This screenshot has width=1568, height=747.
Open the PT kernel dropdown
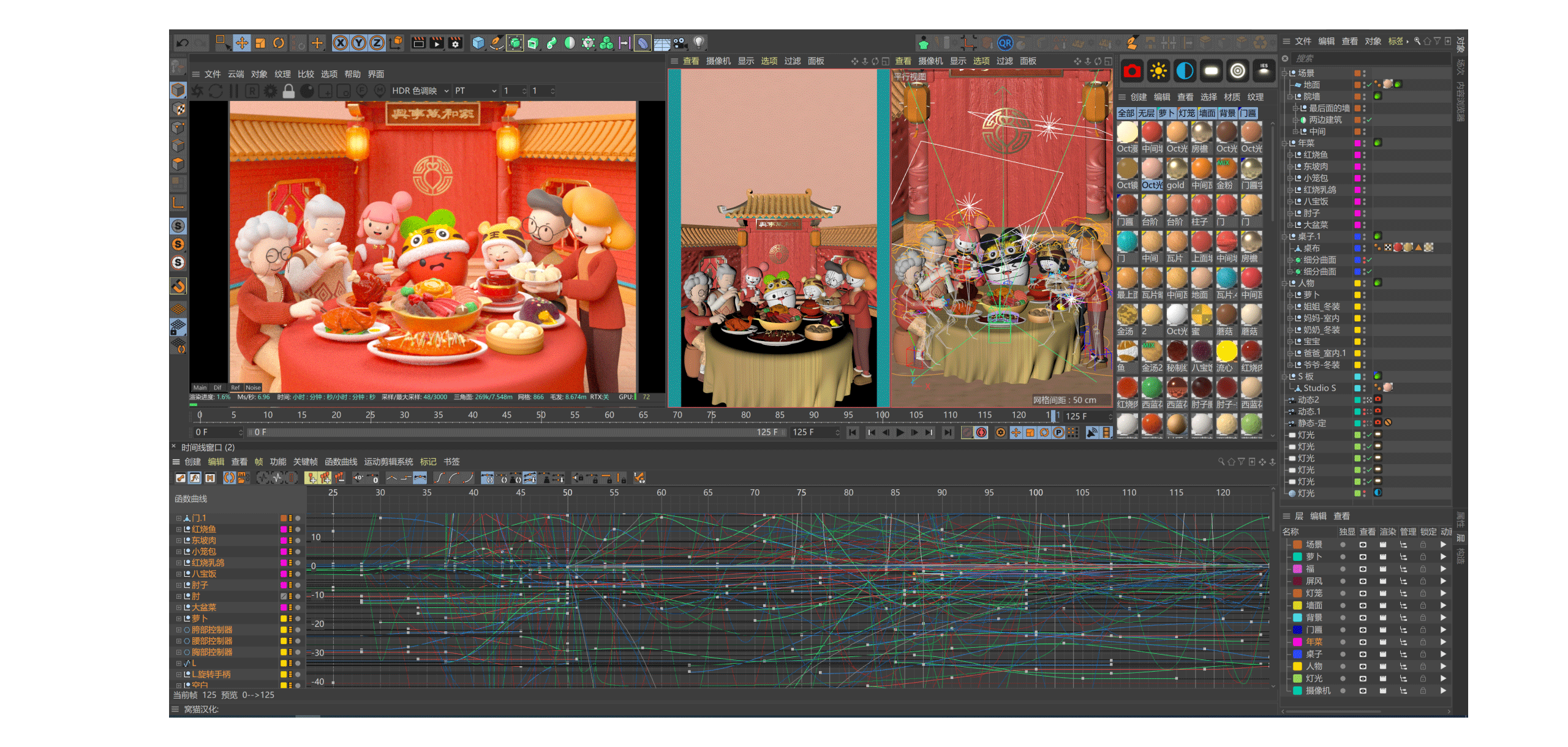pyautogui.click(x=475, y=91)
